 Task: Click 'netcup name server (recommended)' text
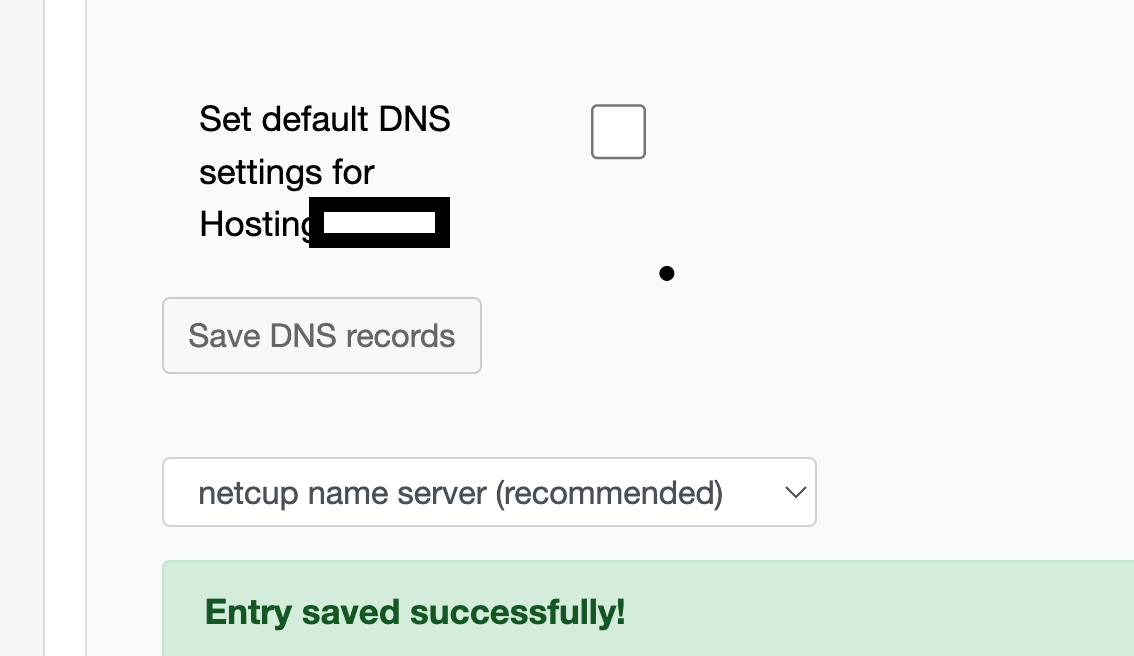pyautogui.click(x=461, y=493)
